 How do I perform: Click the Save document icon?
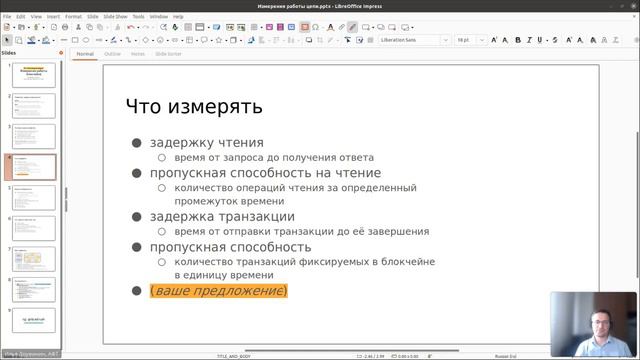36,27
